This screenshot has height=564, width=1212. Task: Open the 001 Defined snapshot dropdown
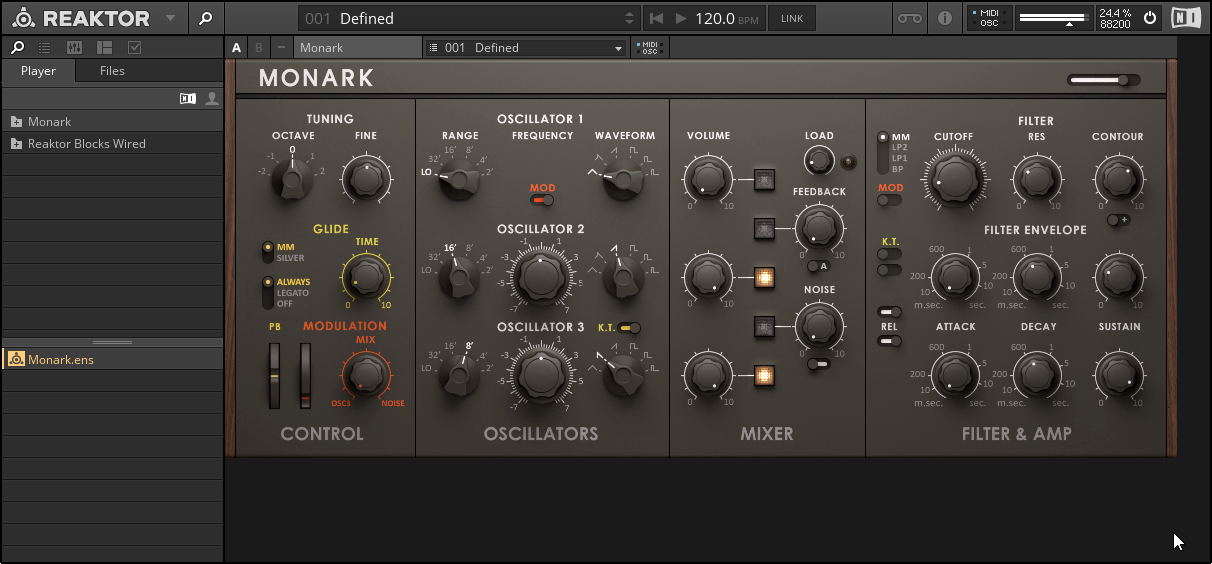pos(526,47)
